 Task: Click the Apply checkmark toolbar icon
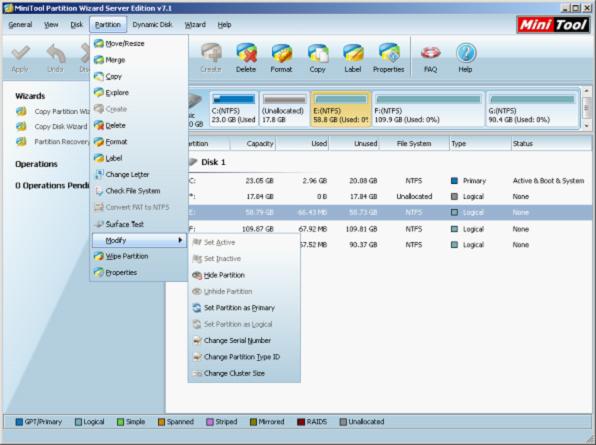20,58
